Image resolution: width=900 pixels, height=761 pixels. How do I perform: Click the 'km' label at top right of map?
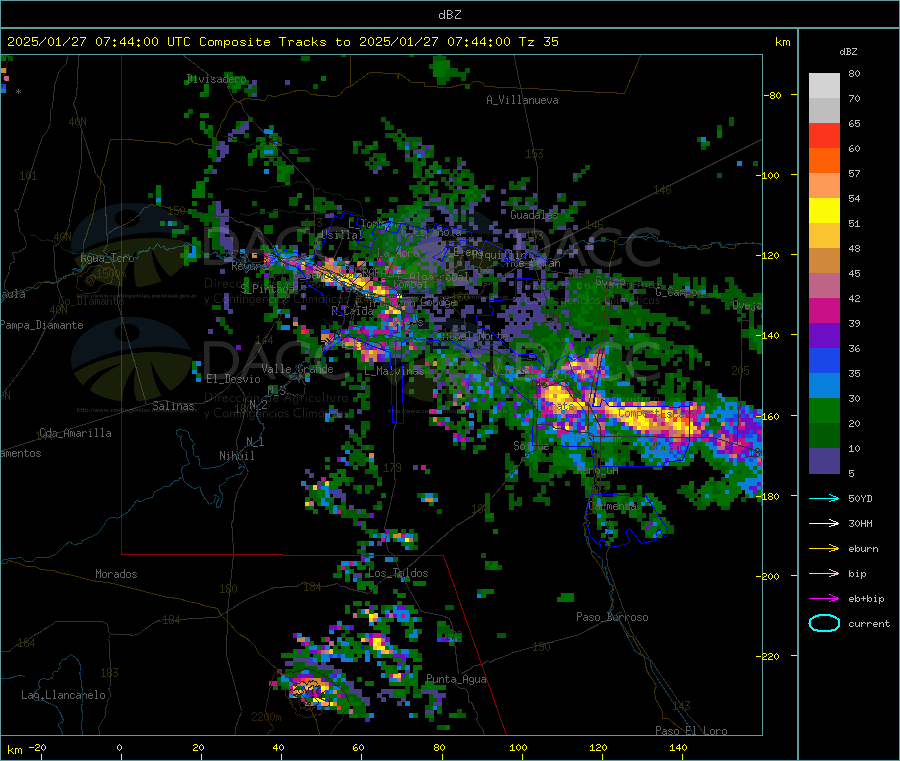point(782,42)
